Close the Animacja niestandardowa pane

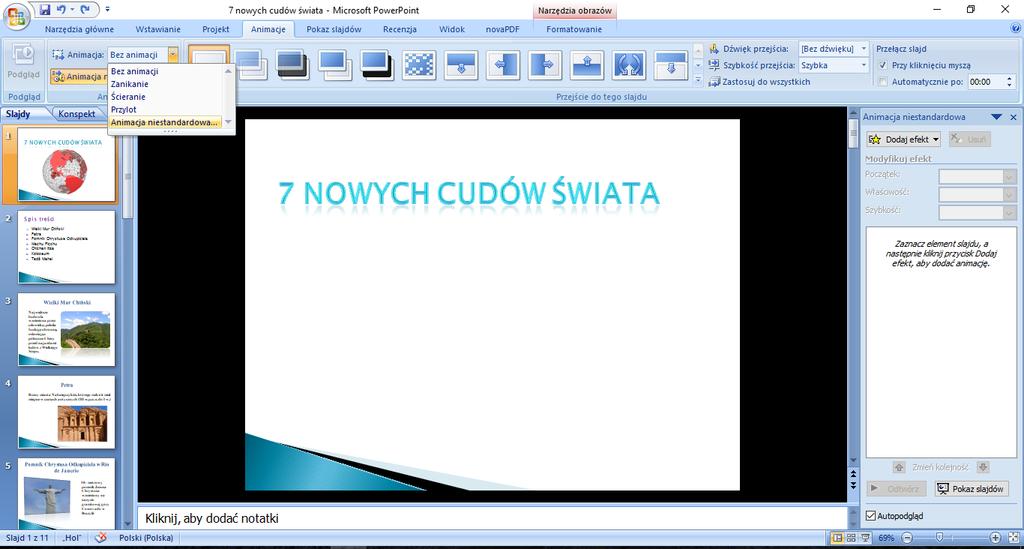pos(1014,117)
